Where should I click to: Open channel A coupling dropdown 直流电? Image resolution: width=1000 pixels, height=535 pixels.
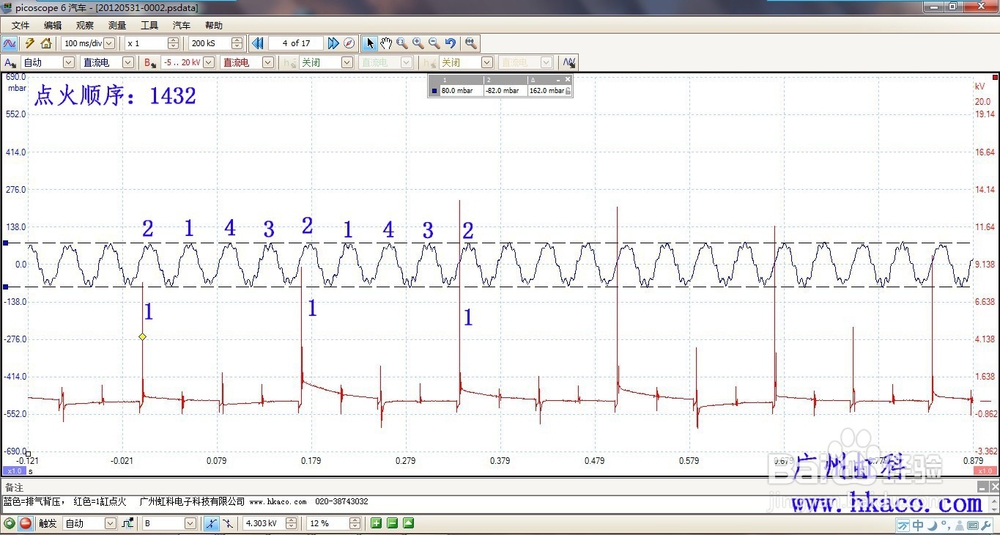pos(107,62)
